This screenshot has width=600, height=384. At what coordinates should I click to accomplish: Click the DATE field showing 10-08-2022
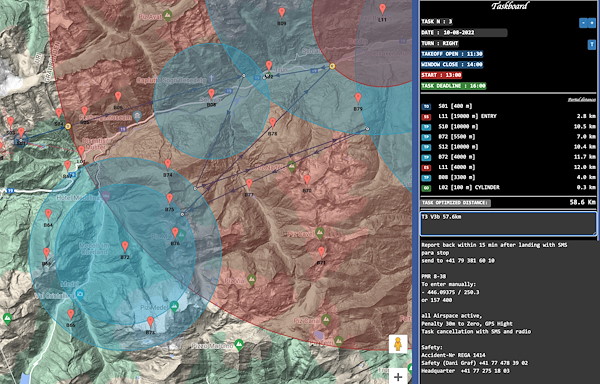click(464, 33)
